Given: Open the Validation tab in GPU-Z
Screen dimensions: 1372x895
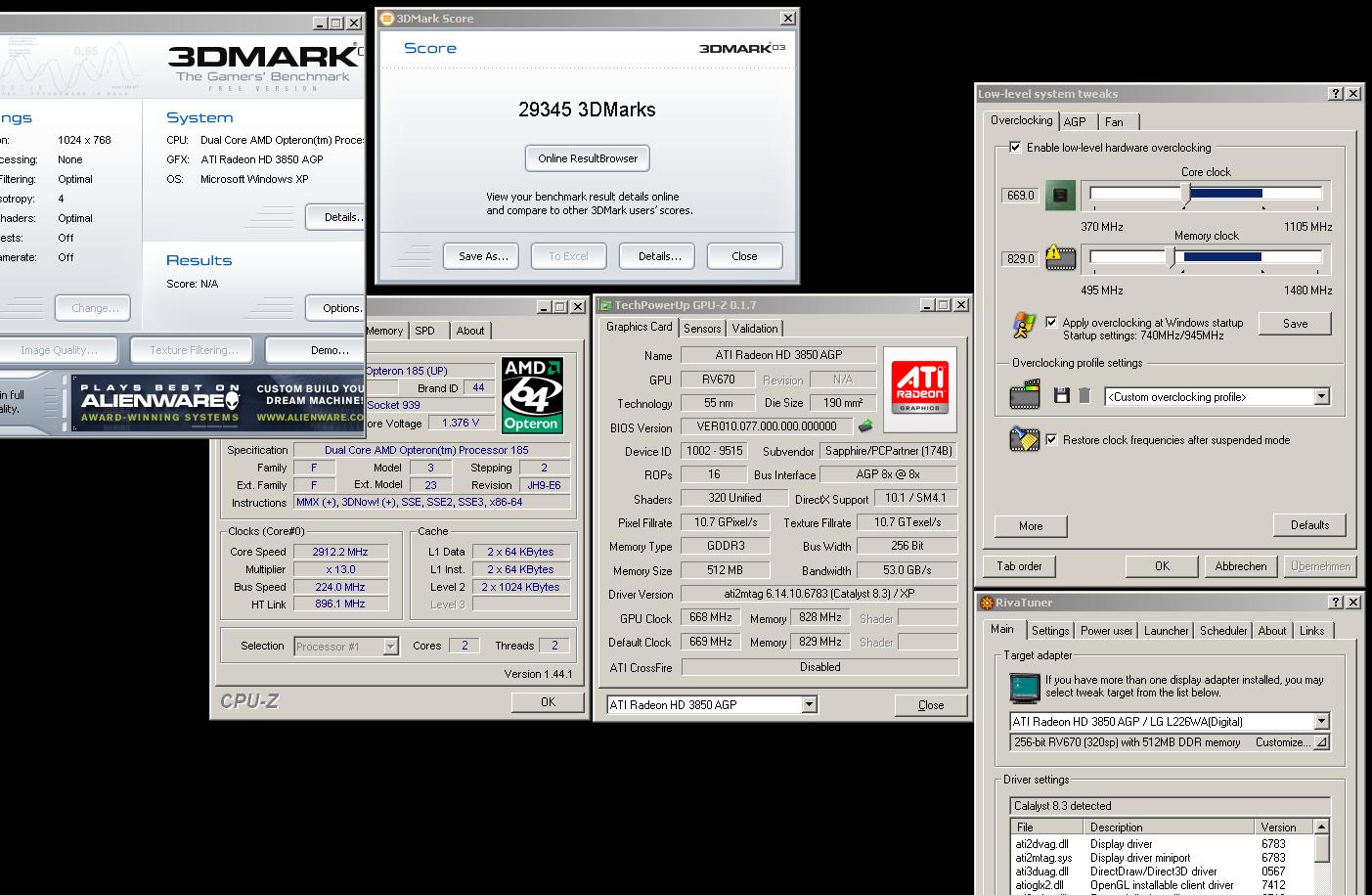Looking at the screenshot, I should (755, 329).
